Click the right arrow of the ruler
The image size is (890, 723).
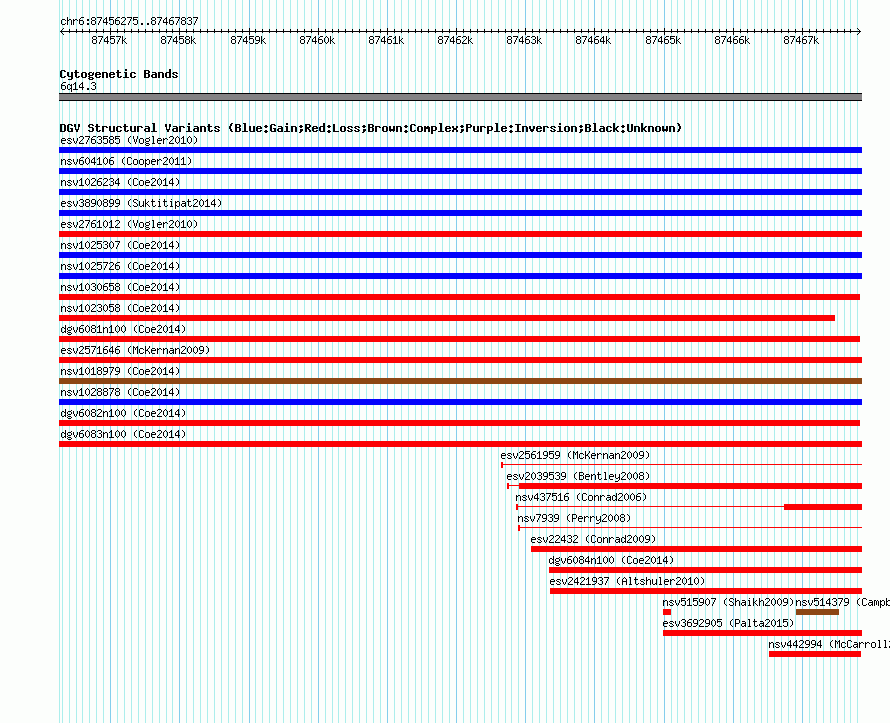(859, 31)
